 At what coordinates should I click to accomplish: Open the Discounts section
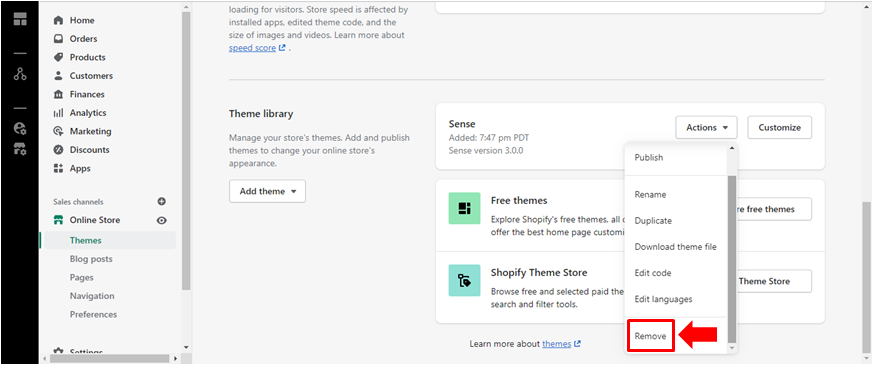[90, 150]
